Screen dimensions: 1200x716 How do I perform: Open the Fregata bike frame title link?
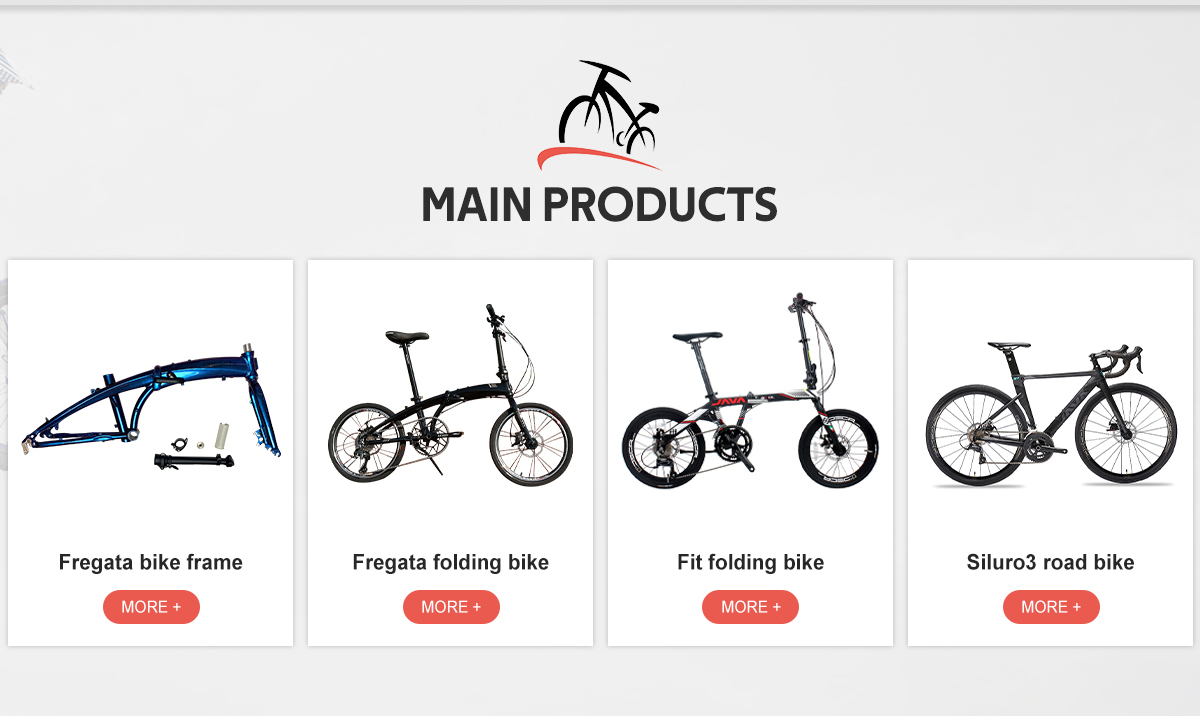(x=151, y=562)
